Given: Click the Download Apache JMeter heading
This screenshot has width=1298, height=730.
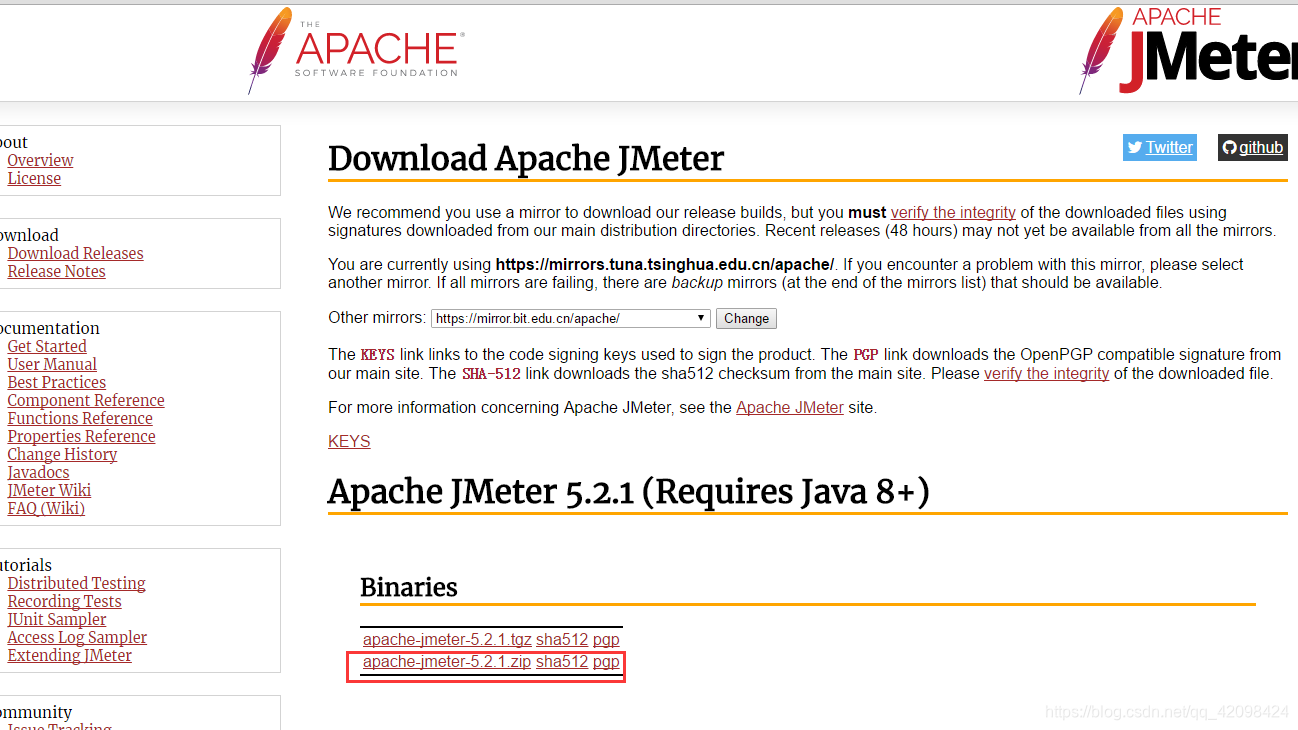Looking at the screenshot, I should click(x=526, y=159).
